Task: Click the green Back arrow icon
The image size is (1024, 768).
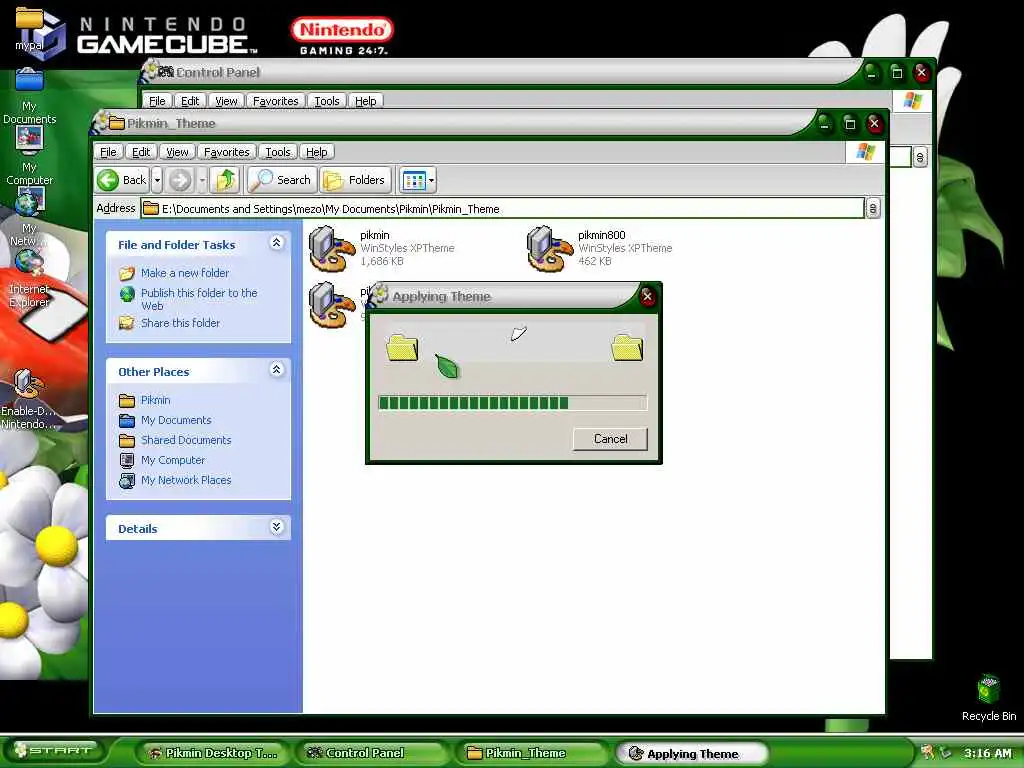Action: point(108,180)
